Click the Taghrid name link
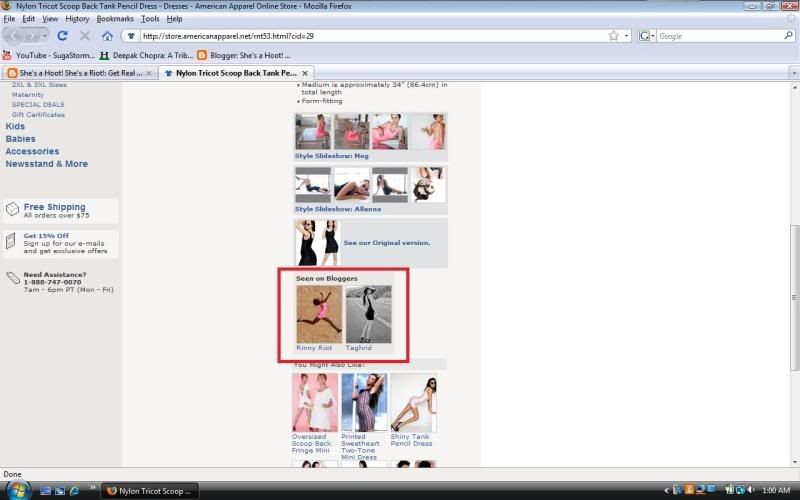The image size is (800, 500). coord(359,348)
